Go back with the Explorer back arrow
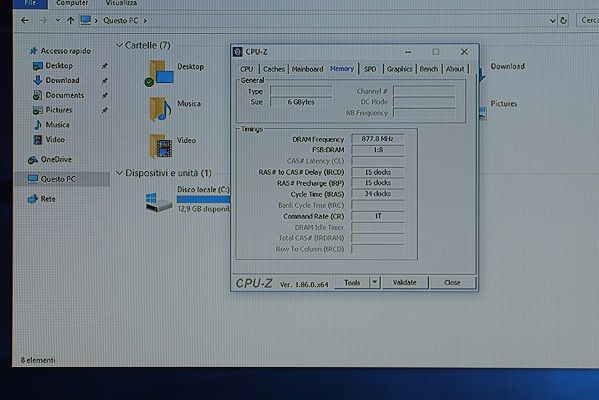 pos(25,21)
